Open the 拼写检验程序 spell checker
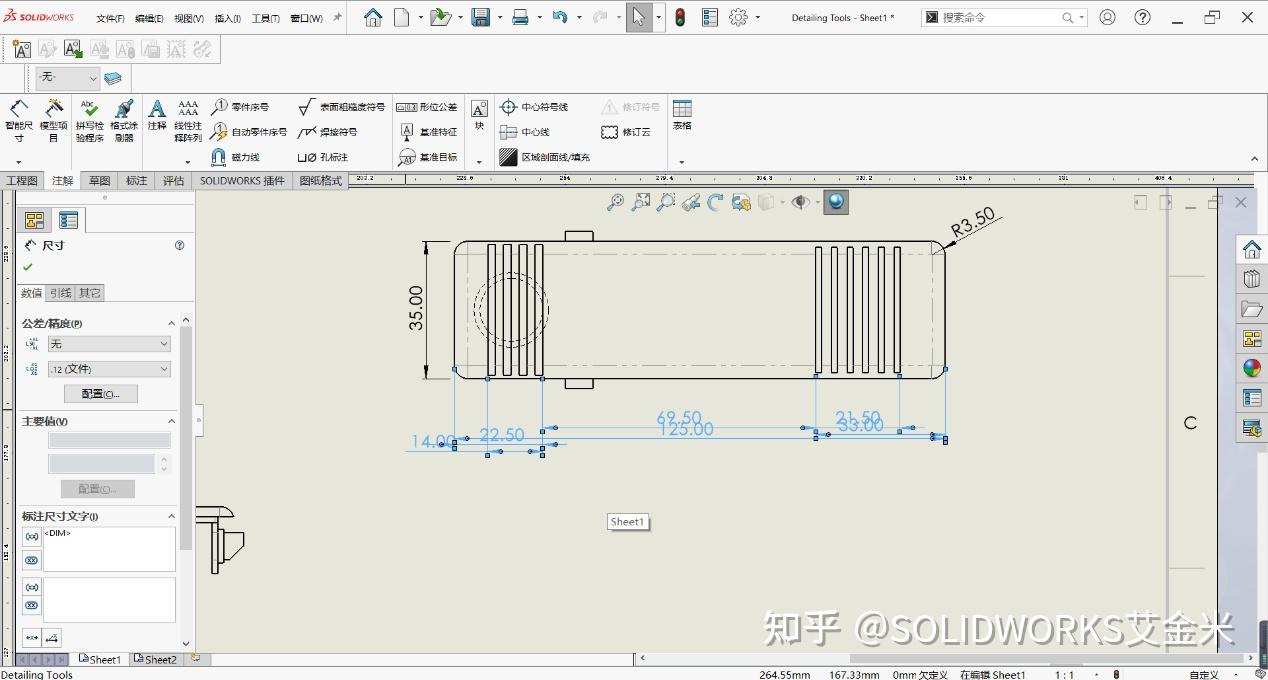The height and width of the screenshot is (680, 1268). (x=89, y=120)
